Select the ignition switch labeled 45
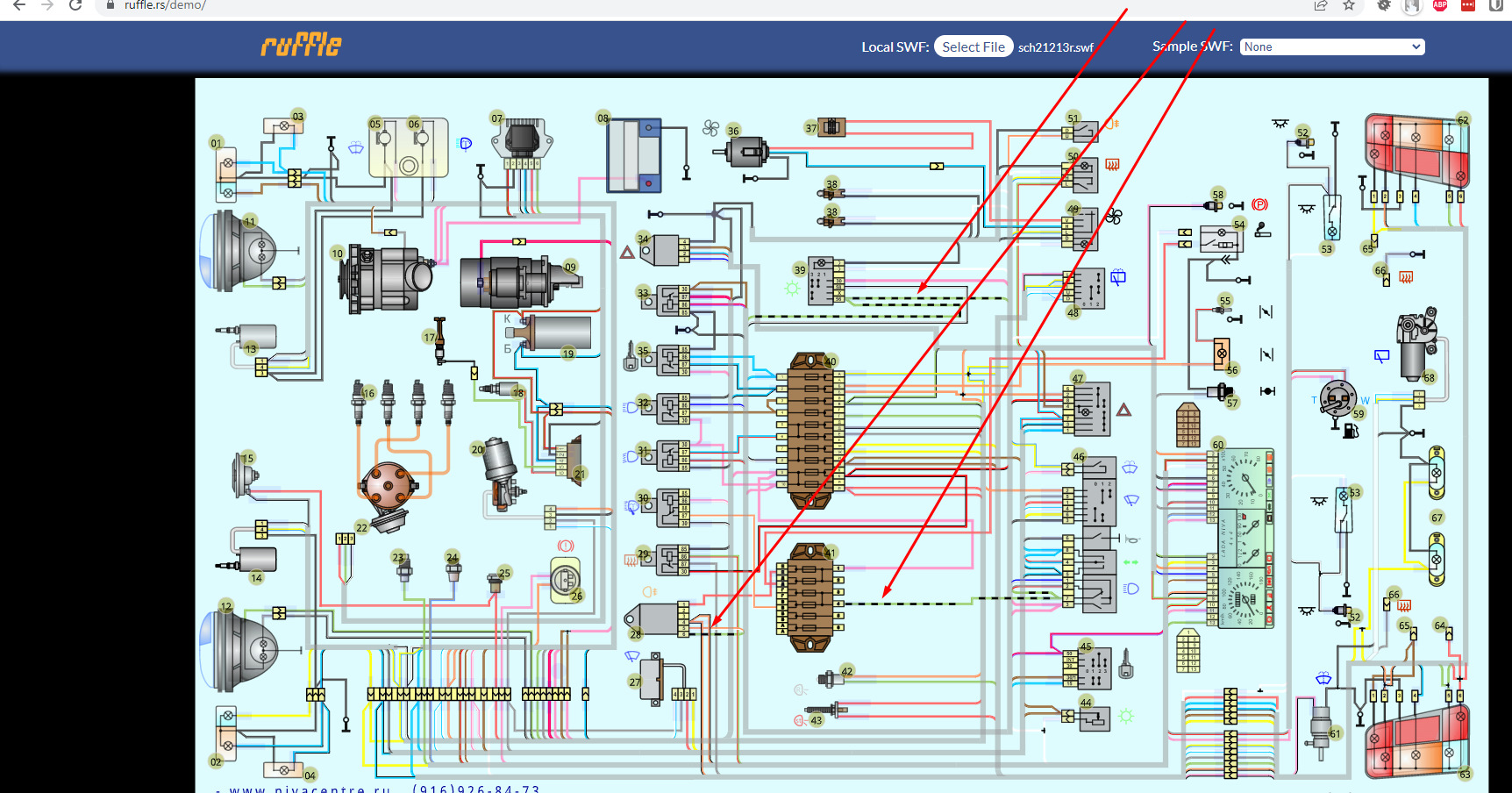This screenshot has width=1512, height=793. tap(1088, 670)
